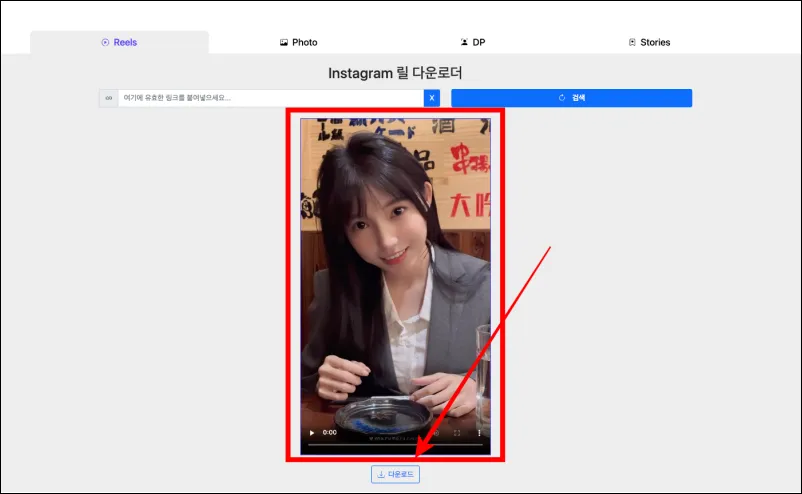Open the Photo tab
The height and width of the screenshot is (494, 802).
pos(298,42)
